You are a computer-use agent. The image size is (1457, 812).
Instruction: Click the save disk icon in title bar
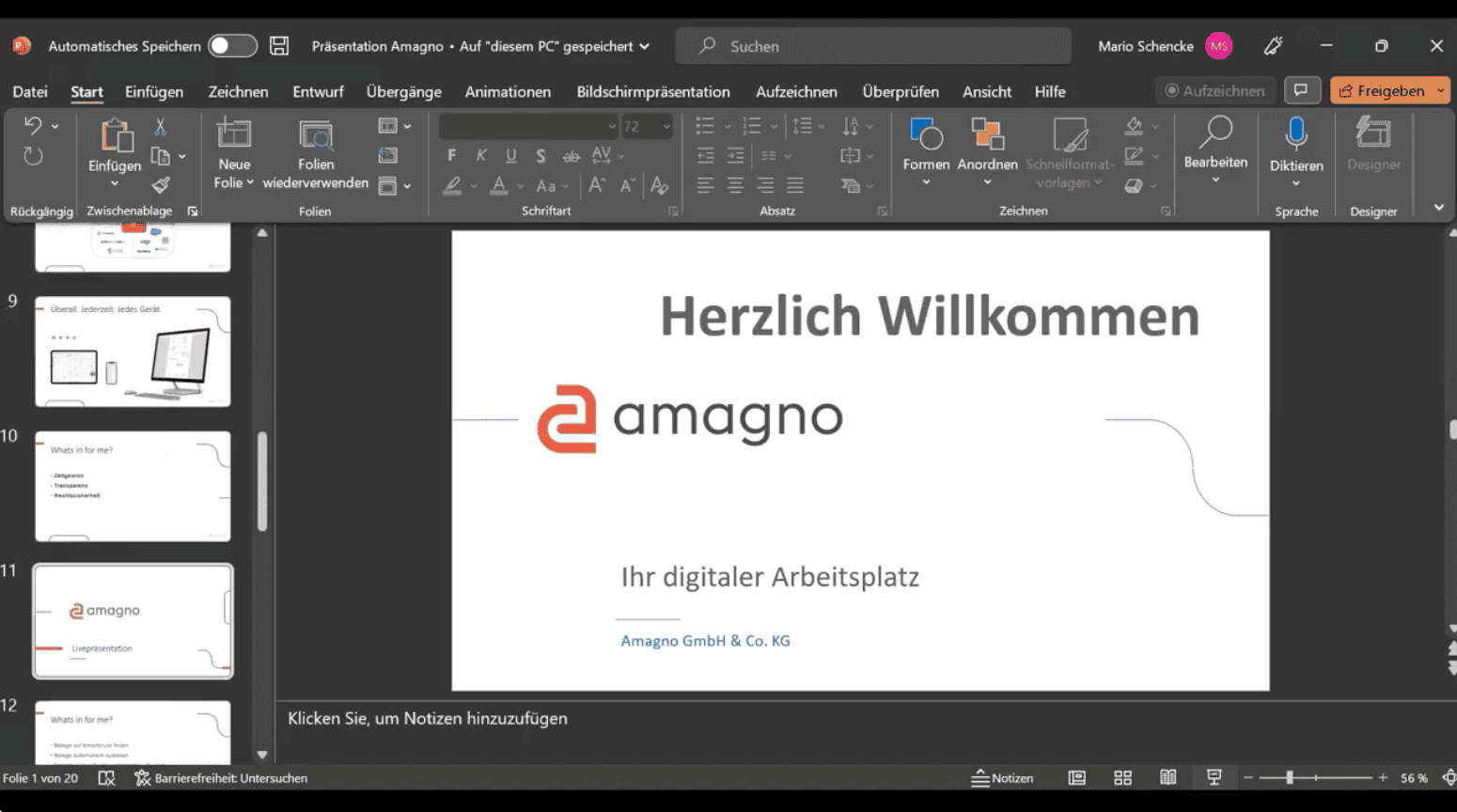279,45
